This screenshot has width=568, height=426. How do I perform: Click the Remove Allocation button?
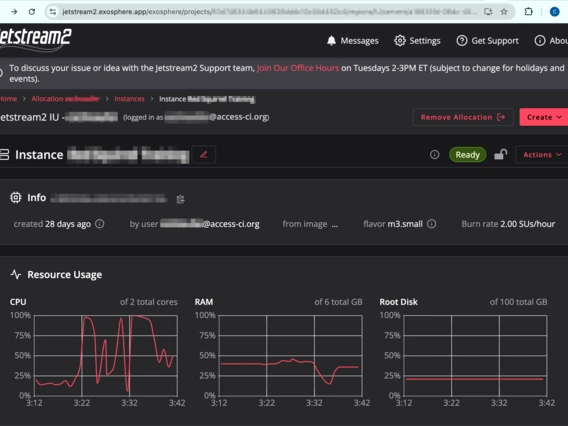463,117
